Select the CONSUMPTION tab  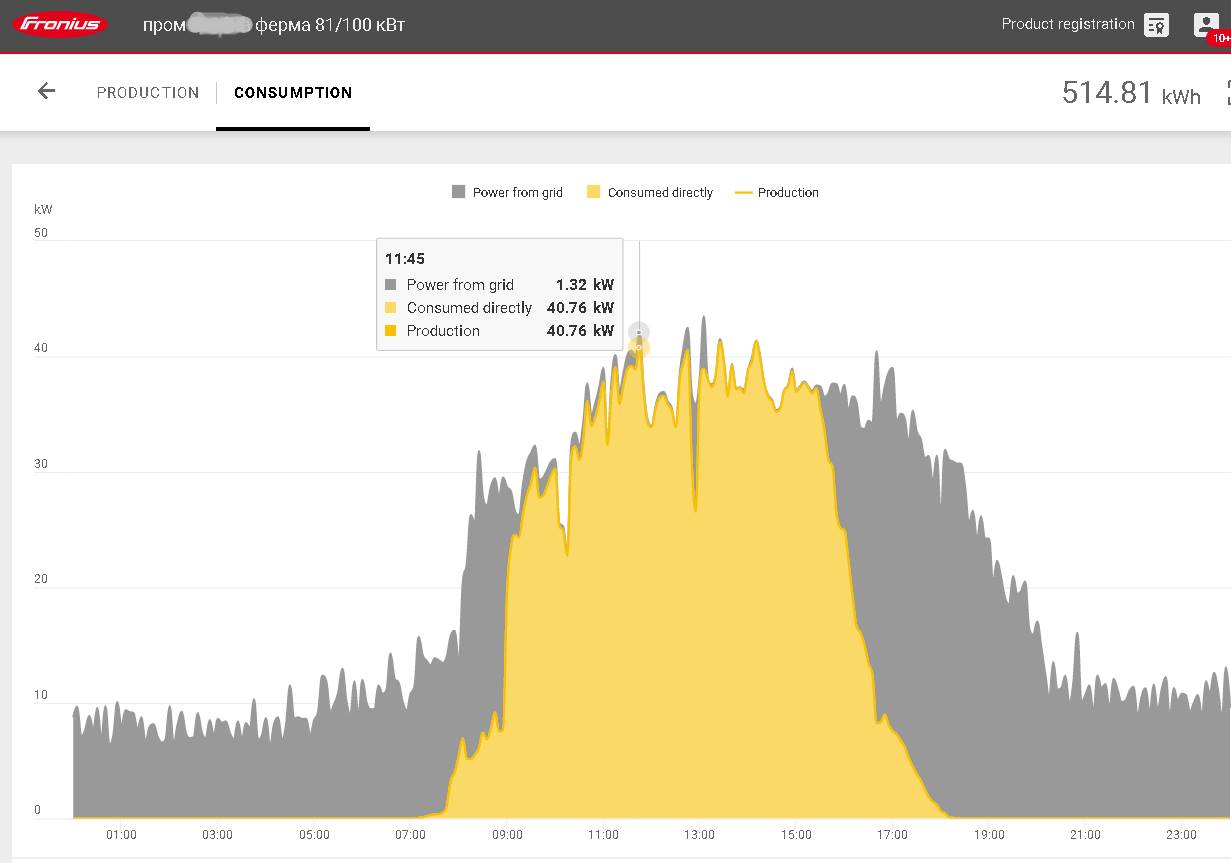point(293,92)
